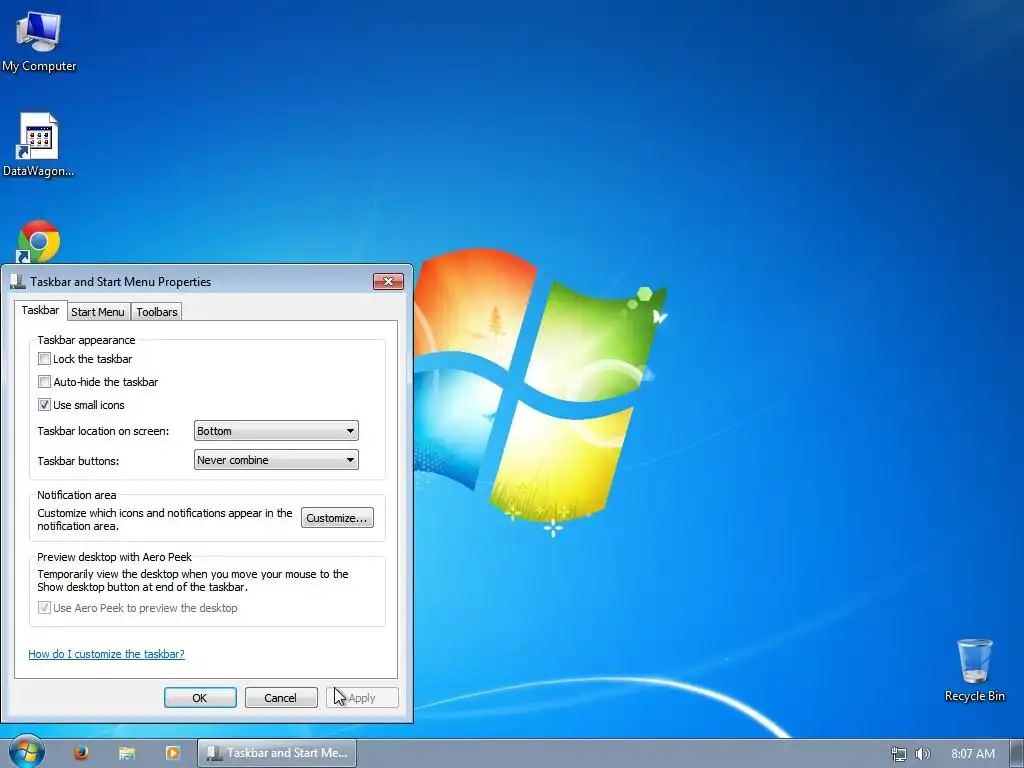Screen dimensions: 1024x768
Task: Click the volume speaker tray icon
Action: click(922, 754)
